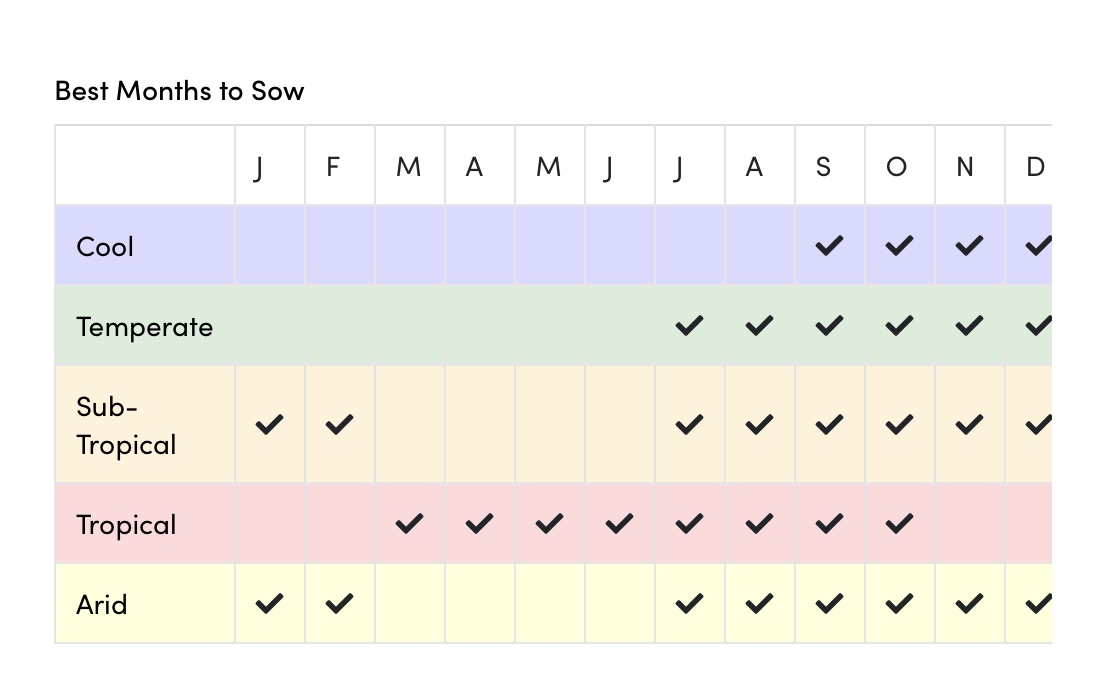Click Sub-Tropical row February checkmark
Image resolution: width=1119 pixels, height=682 pixels.
[339, 425]
